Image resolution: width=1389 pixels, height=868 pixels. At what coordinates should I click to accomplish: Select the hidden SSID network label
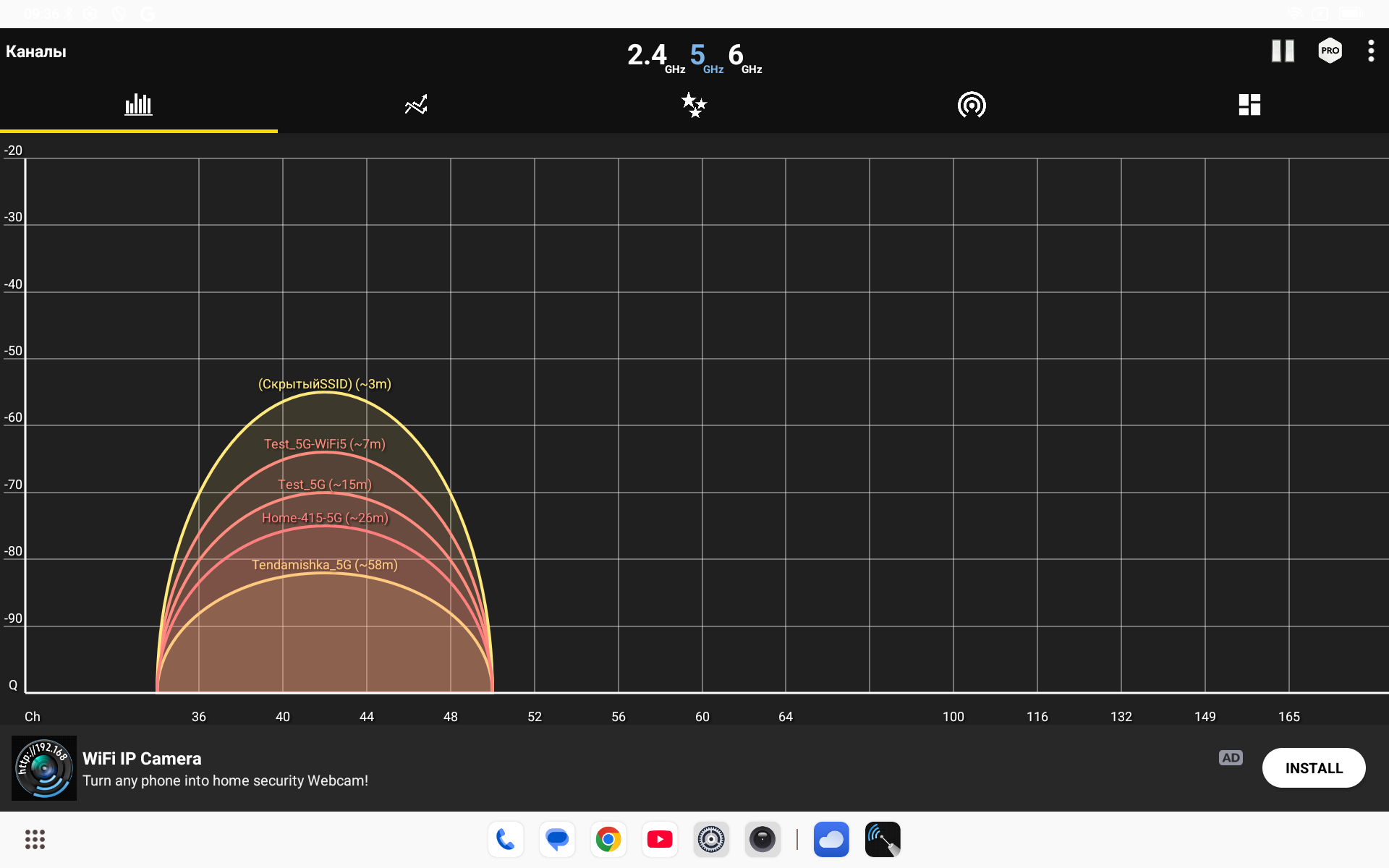324,384
